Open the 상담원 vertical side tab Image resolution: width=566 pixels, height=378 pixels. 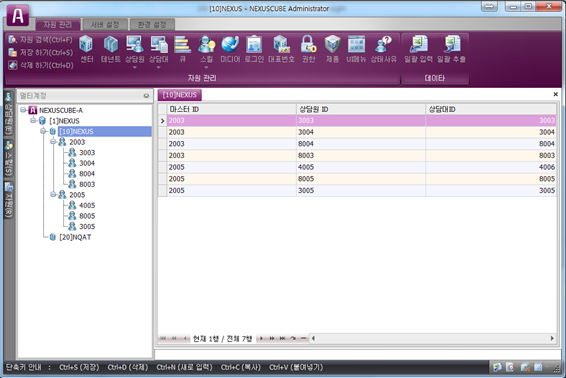point(8,113)
